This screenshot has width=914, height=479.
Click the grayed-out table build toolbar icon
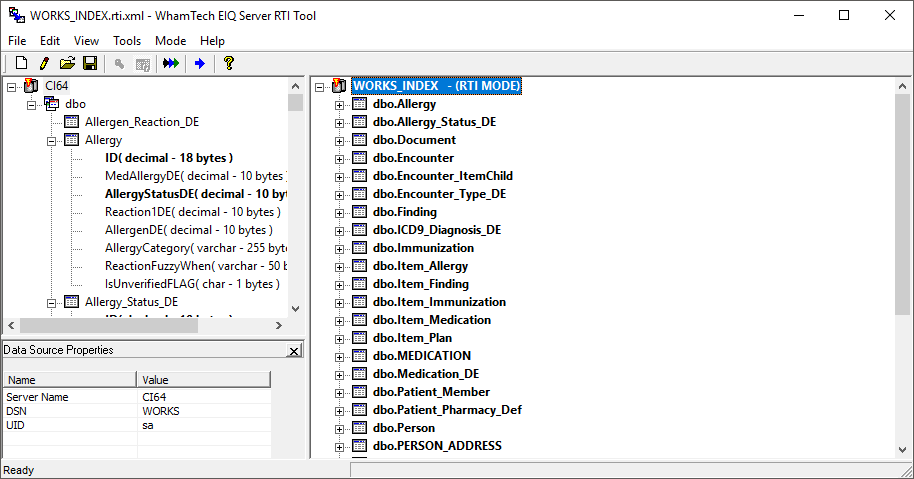coord(143,64)
